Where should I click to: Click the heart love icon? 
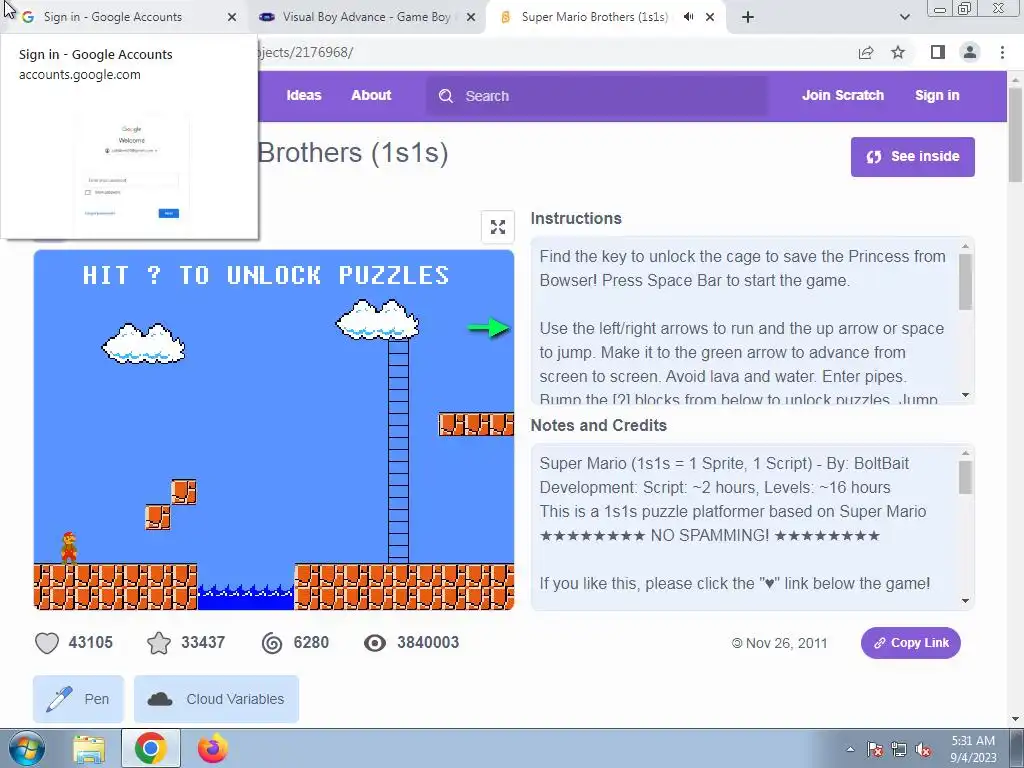[47, 643]
